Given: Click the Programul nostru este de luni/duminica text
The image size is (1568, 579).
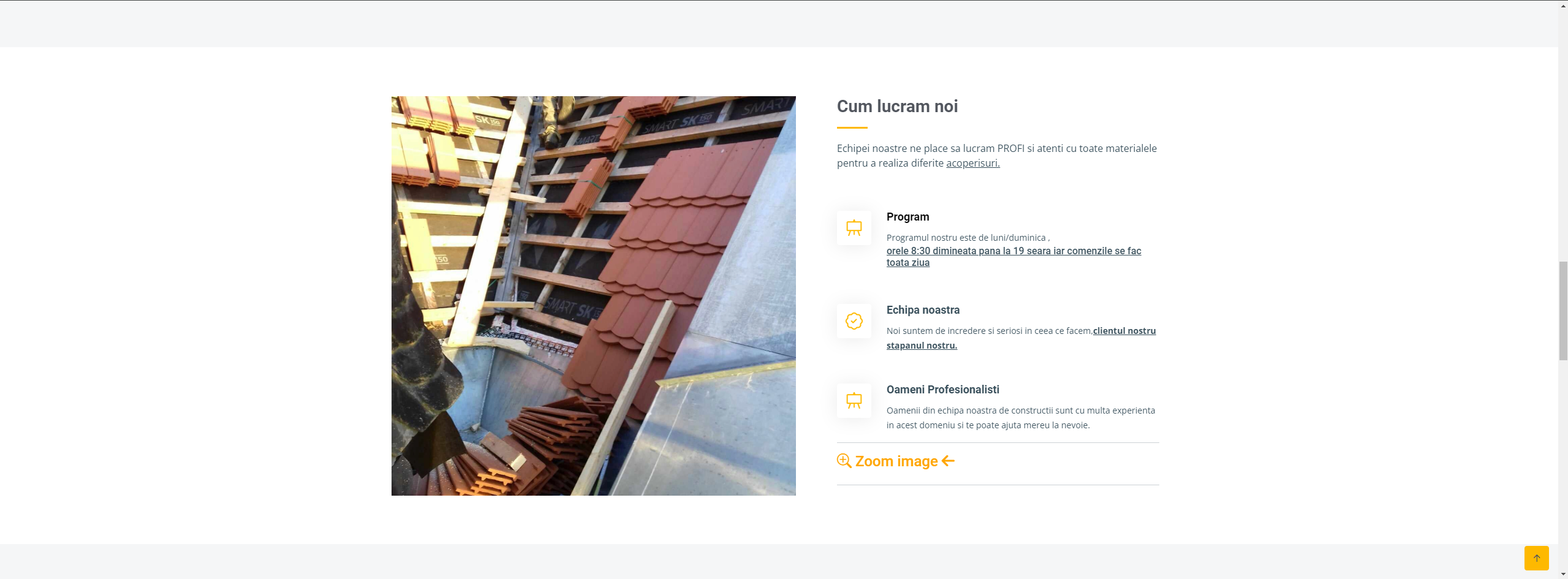Looking at the screenshot, I should (968, 238).
